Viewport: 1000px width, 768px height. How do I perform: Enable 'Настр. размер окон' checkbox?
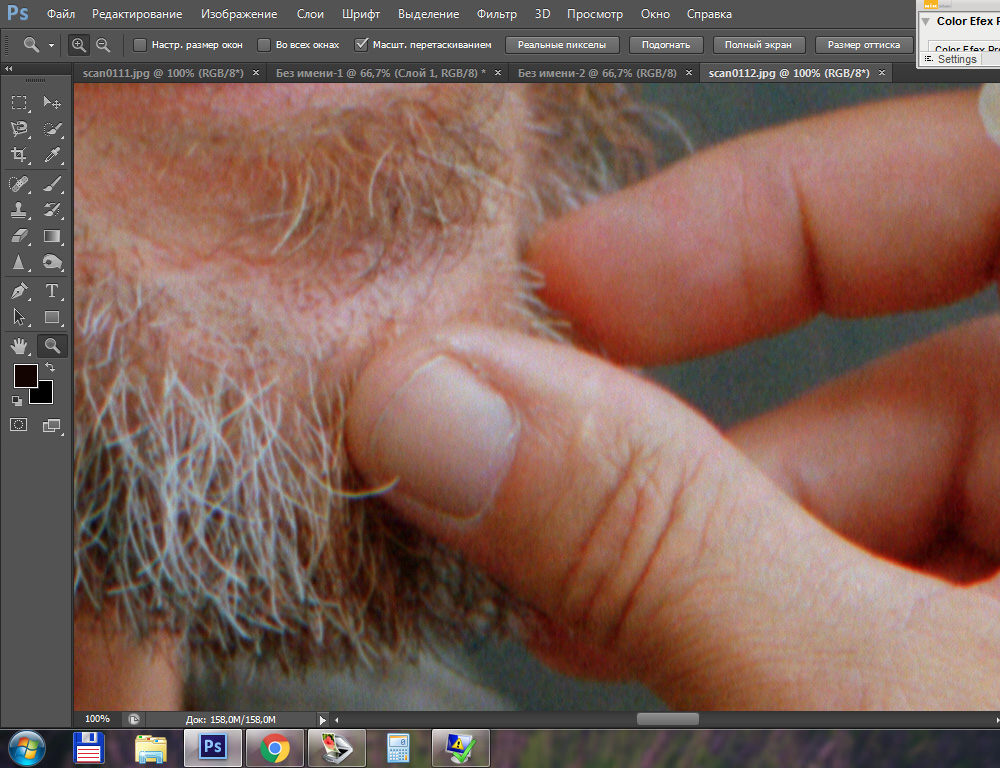(139, 45)
